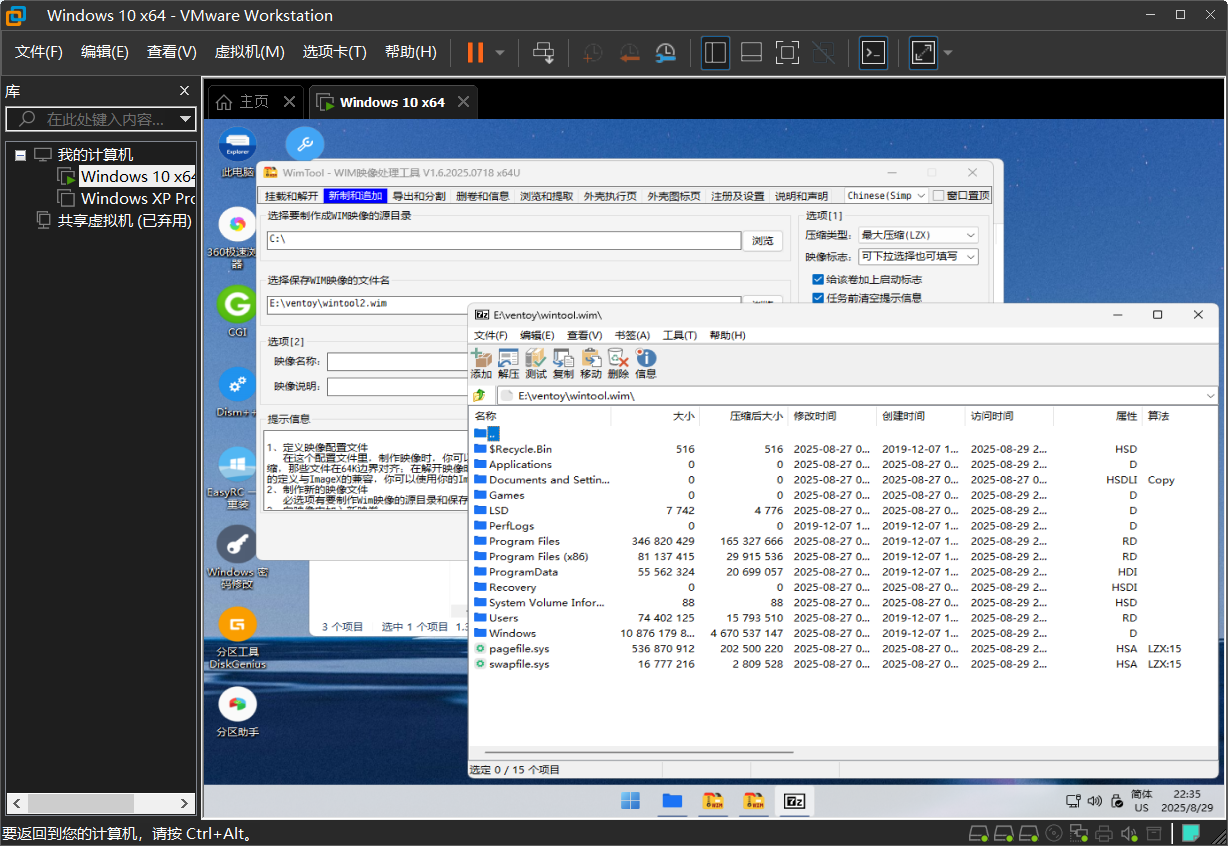Screen dimensions: 1228x846
Task: Open the VMware 选项卡(T) menu
Action: point(335,52)
